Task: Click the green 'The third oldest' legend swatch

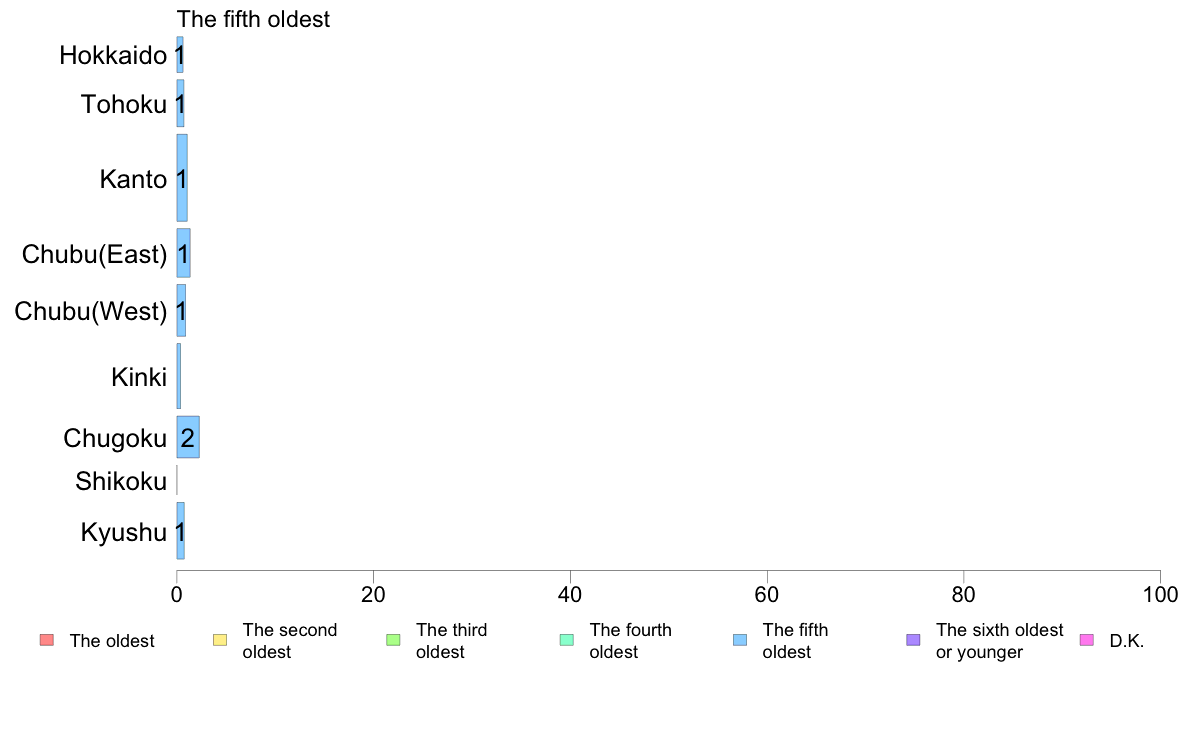Action: [x=393, y=640]
